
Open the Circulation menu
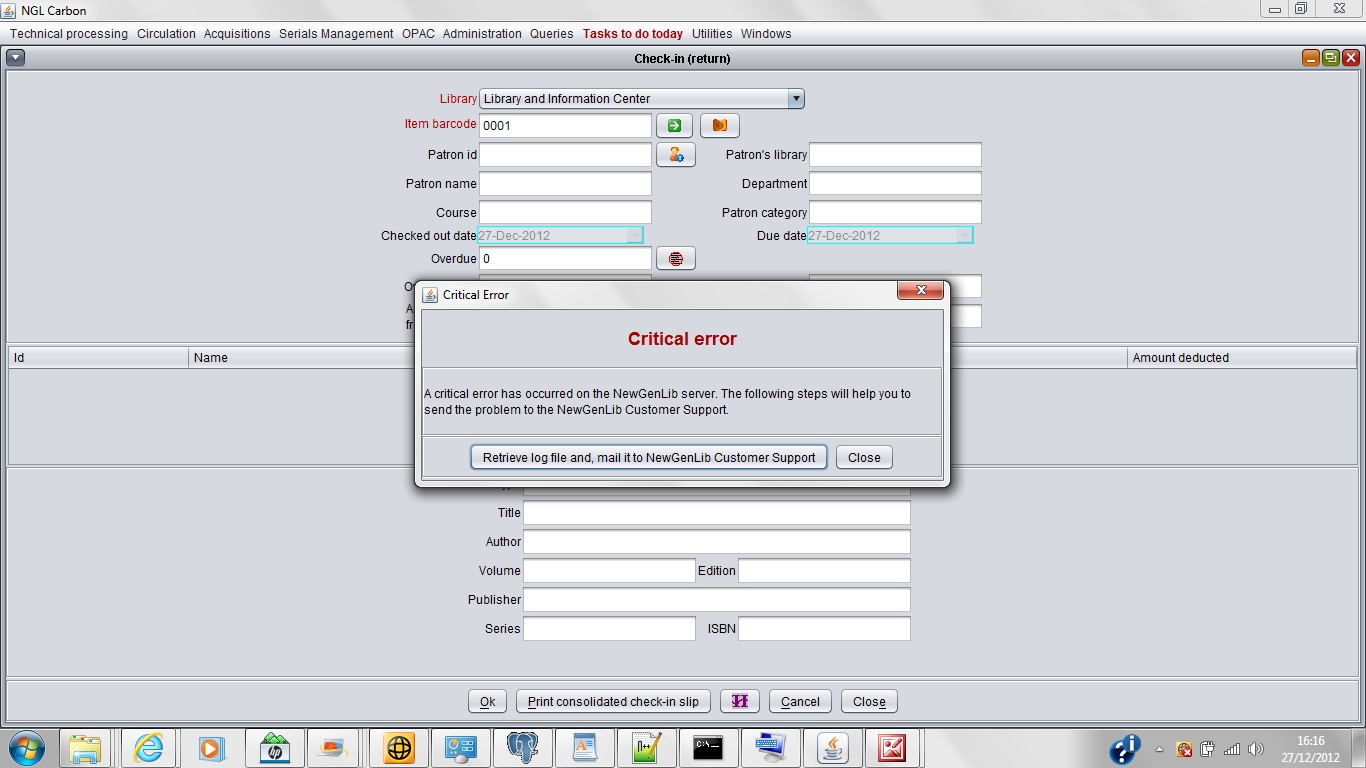tap(166, 34)
